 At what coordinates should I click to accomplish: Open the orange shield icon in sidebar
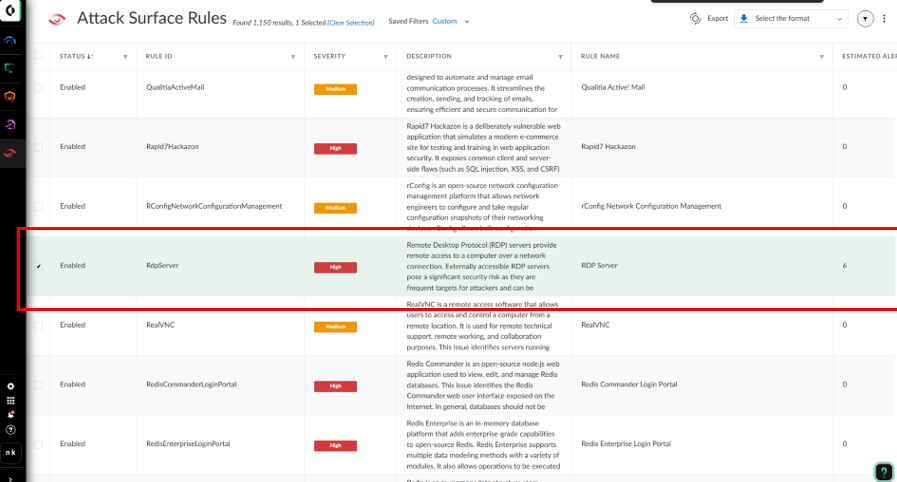click(x=10, y=96)
